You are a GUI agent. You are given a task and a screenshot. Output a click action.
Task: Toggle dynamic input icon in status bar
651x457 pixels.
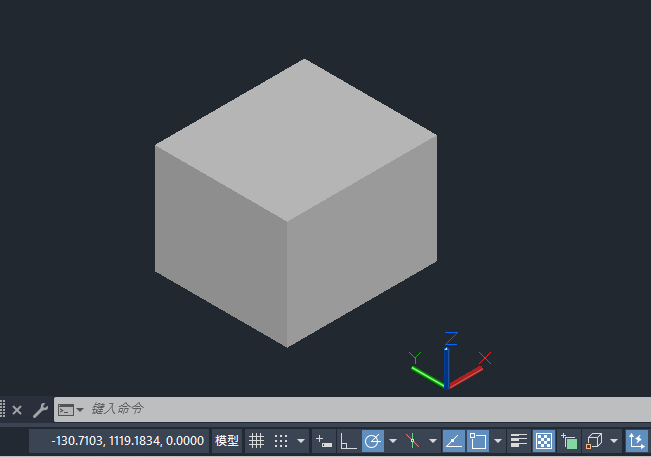(324, 441)
